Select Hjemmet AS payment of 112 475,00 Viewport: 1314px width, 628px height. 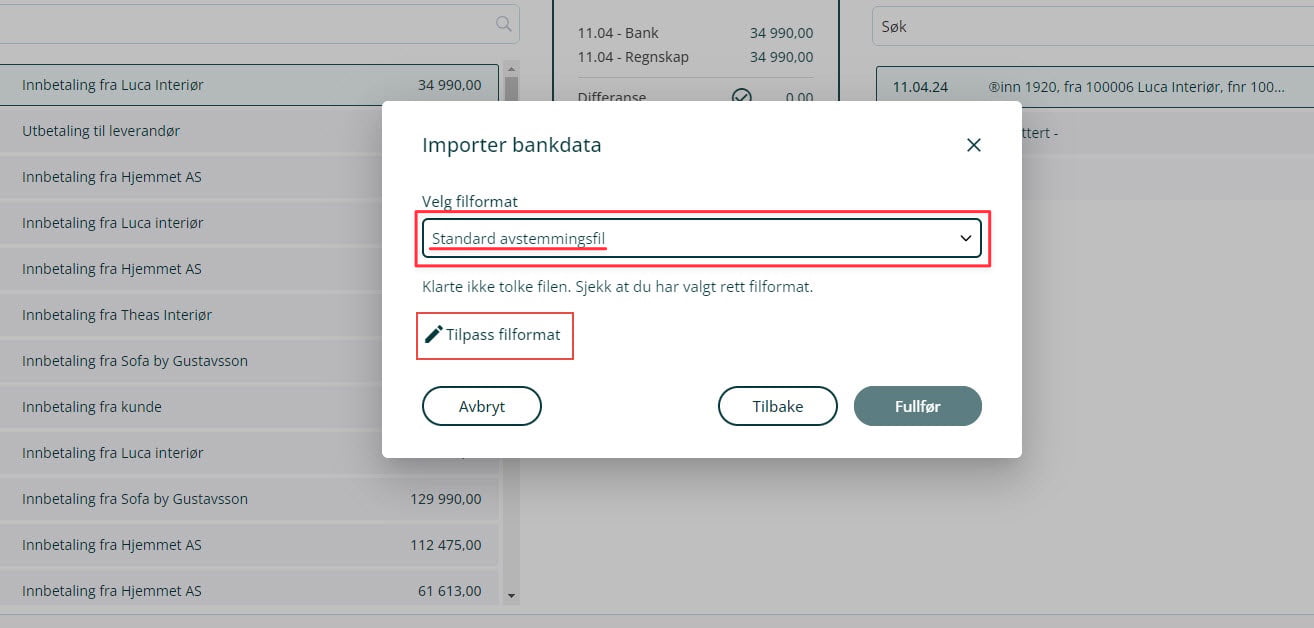coord(250,545)
